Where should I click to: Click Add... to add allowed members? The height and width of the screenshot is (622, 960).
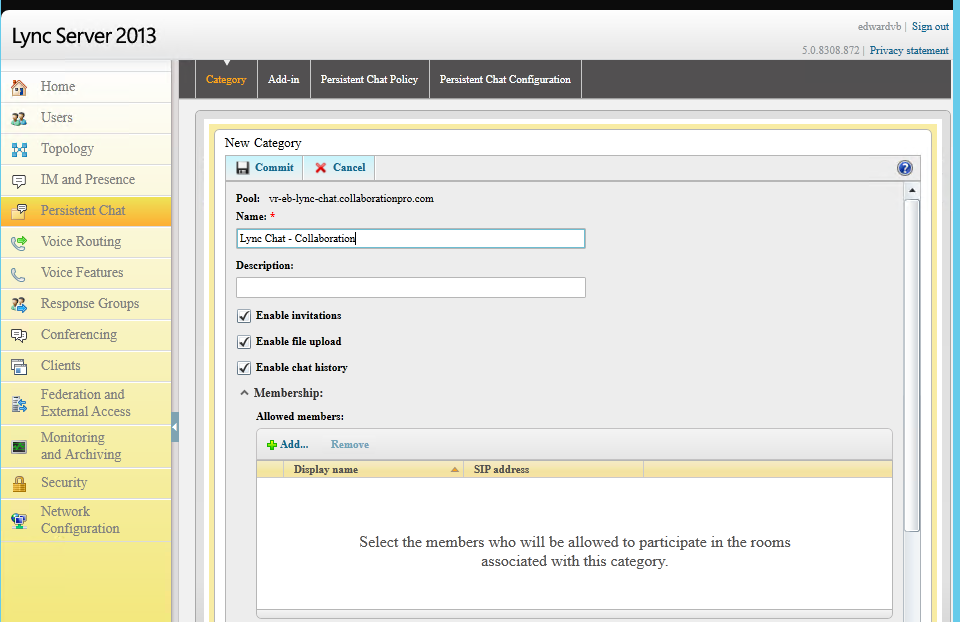tap(288, 444)
